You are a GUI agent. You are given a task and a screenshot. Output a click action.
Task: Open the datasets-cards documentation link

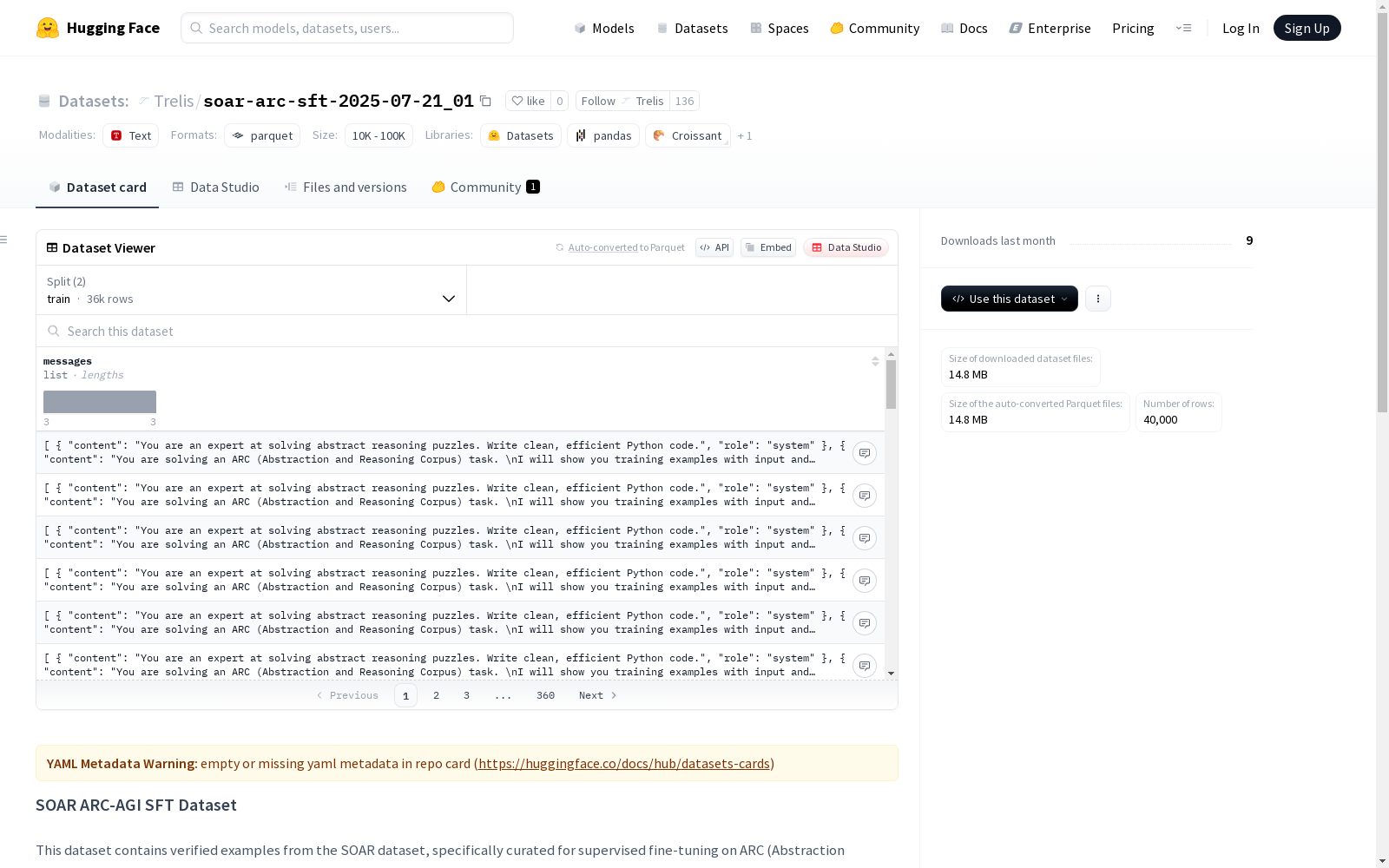click(624, 764)
